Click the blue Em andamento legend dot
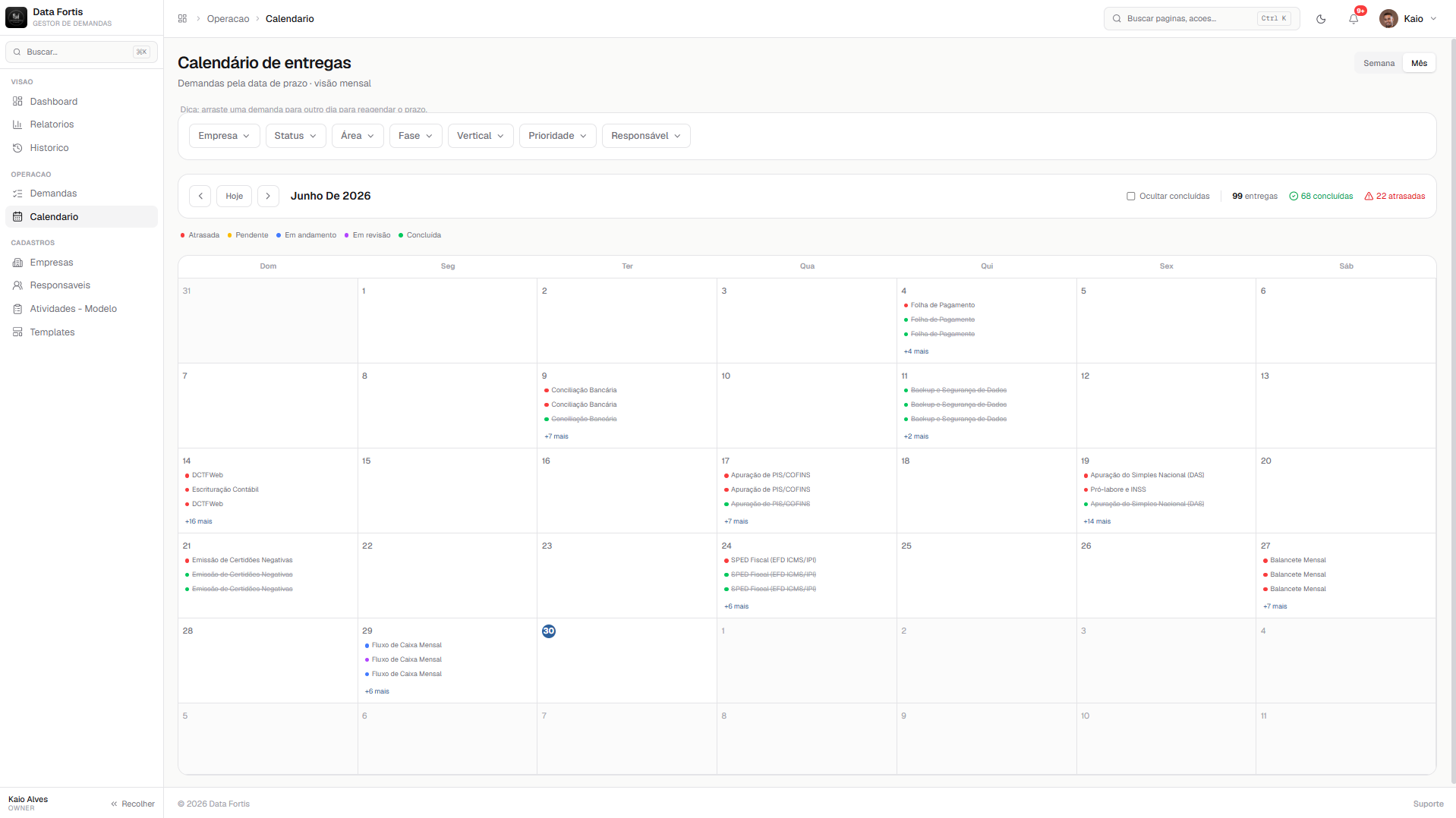Viewport: 1456px width, 818px height. pos(279,235)
